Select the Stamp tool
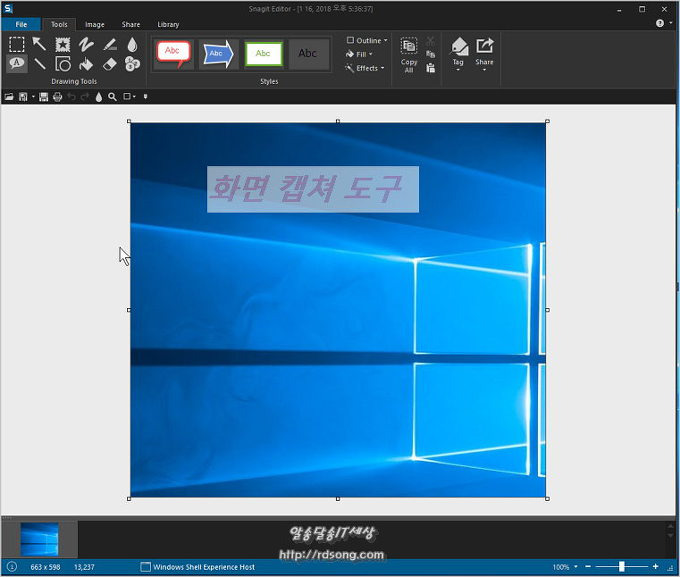The height and width of the screenshot is (577, 680). coord(63,44)
